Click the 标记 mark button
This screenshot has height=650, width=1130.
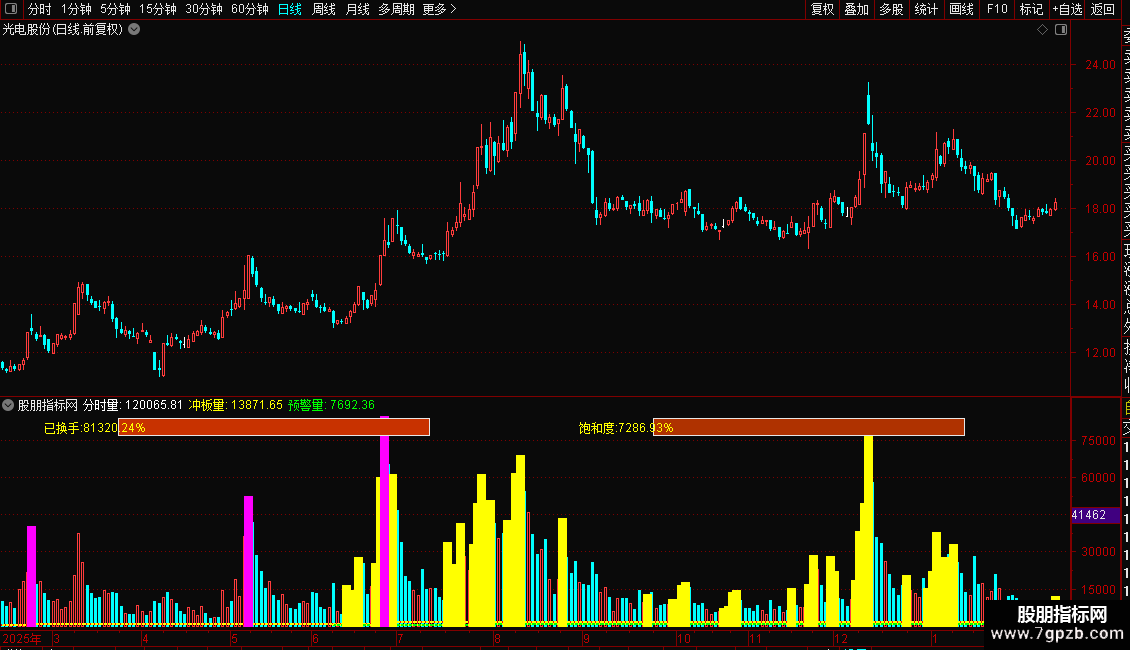click(x=1031, y=9)
